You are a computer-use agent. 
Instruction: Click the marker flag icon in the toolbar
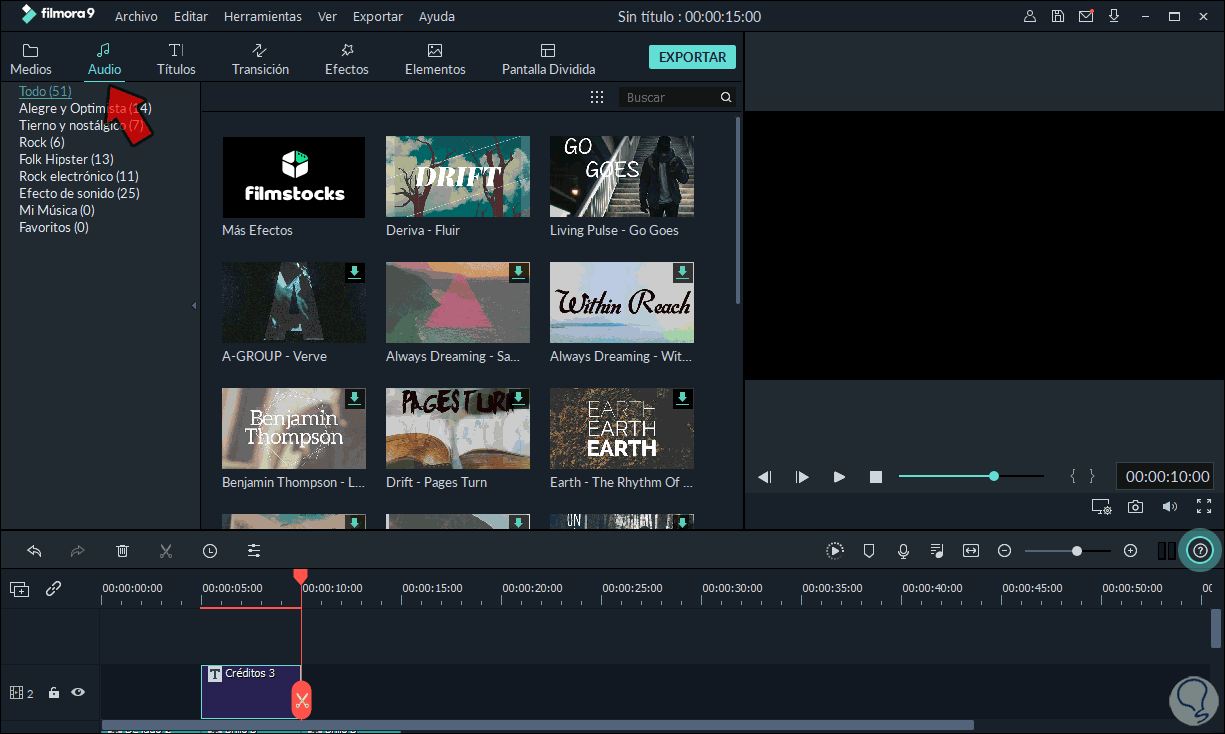[869, 550]
